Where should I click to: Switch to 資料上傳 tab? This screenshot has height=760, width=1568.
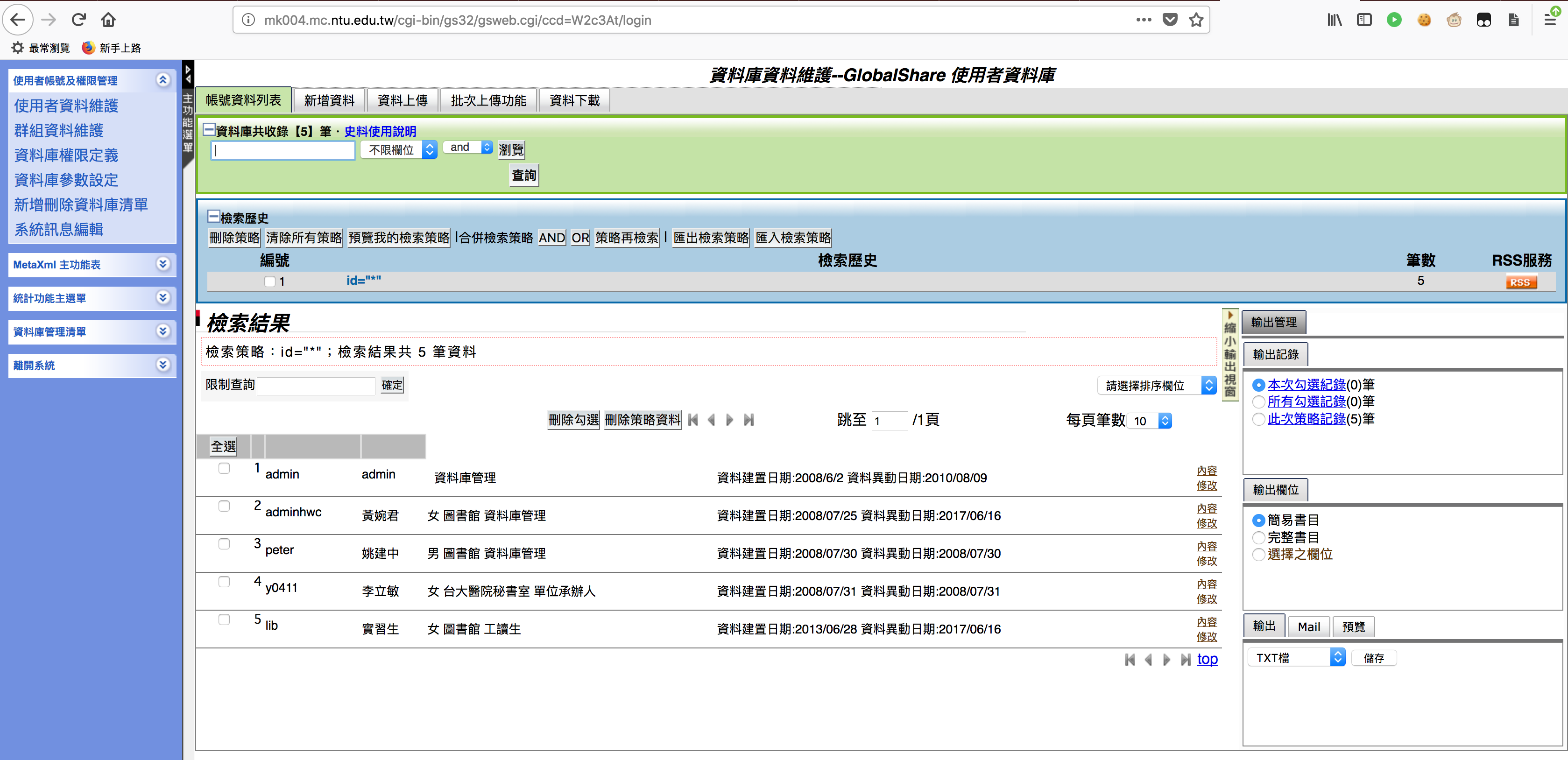(403, 100)
